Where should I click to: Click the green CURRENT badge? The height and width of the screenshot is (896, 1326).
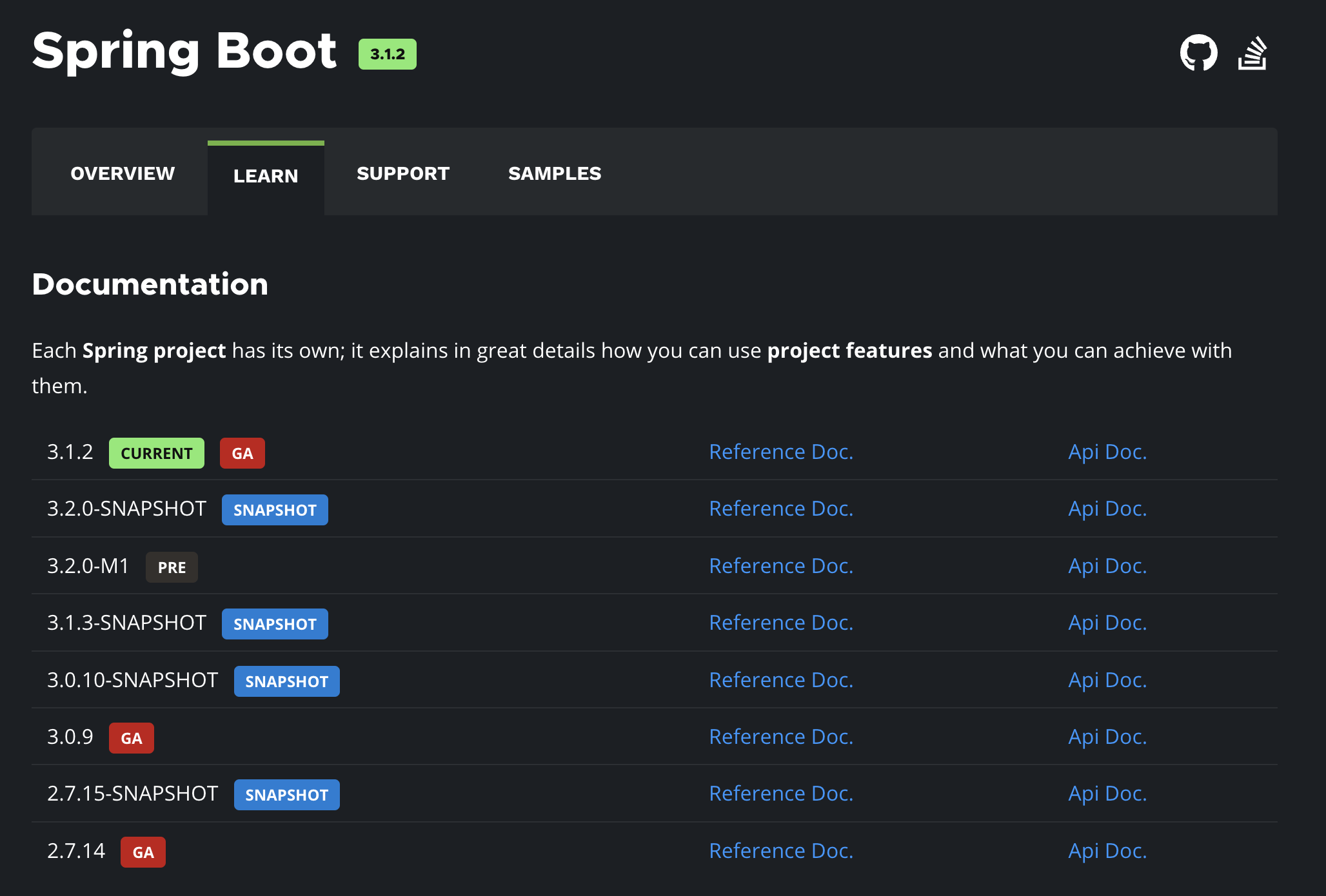point(156,453)
